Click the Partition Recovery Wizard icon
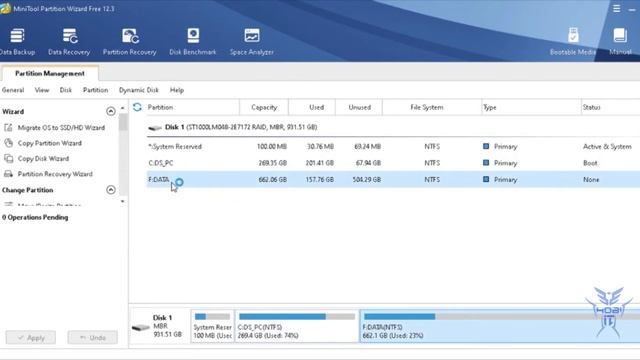Screen dimensions: 640x360 tap(8, 174)
